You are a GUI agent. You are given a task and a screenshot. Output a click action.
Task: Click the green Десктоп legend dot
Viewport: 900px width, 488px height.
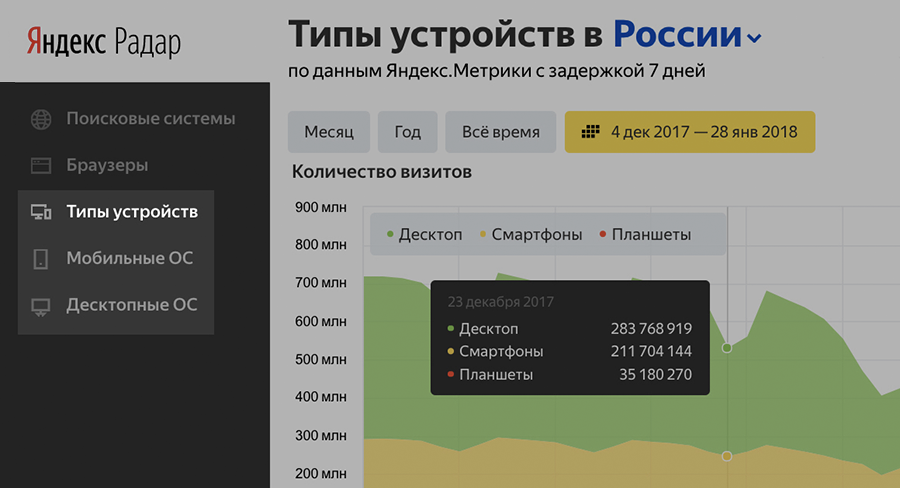tap(390, 234)
